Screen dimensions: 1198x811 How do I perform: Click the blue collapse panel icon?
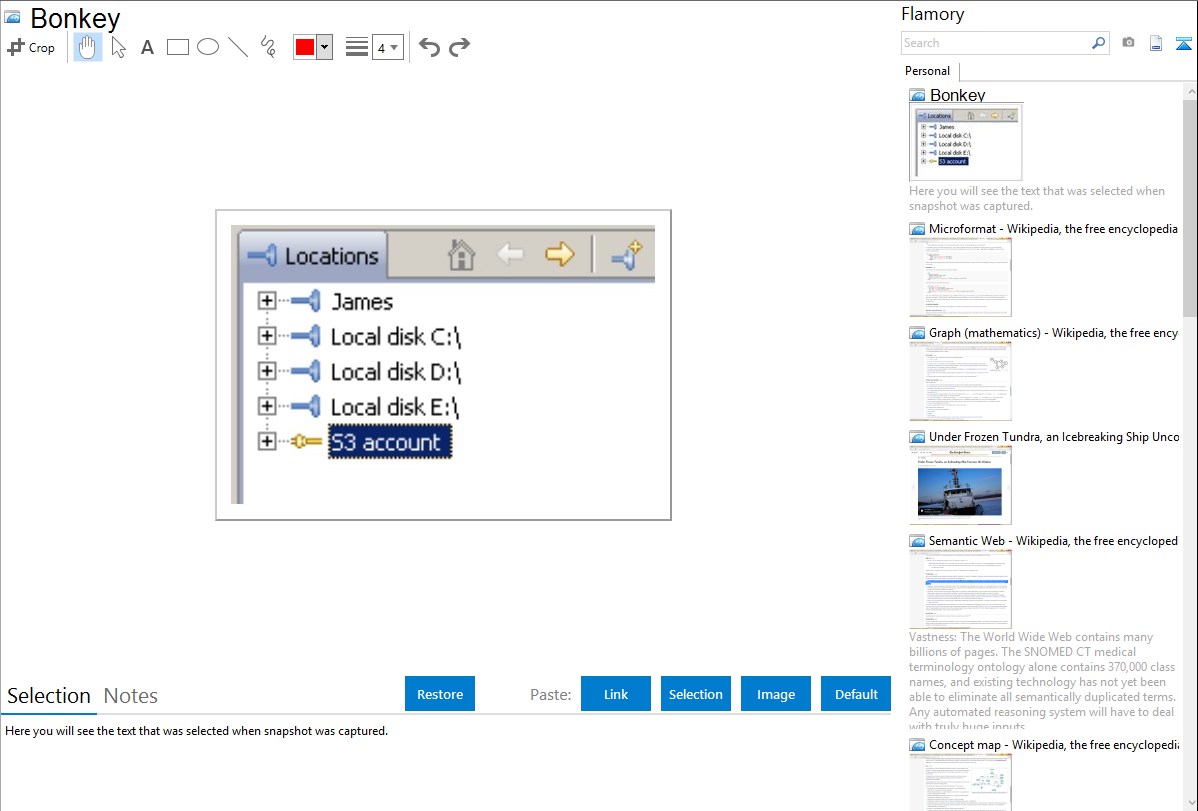(1183, 44)
